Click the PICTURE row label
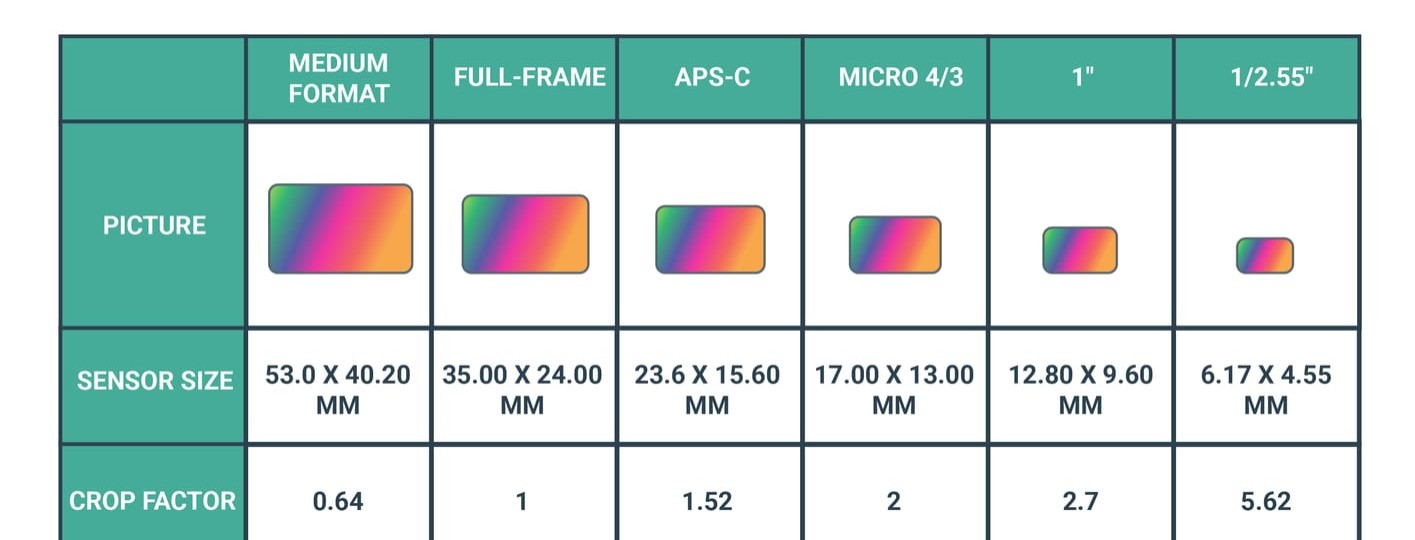The width and height of the screenshot is (1415, 540). tap(154, 226)
